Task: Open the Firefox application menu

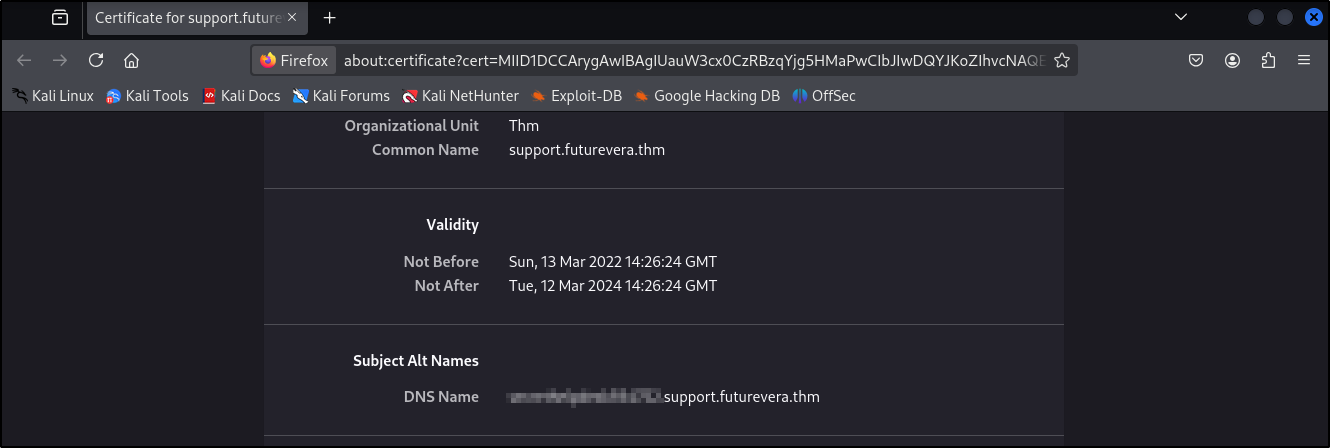Action: click(1304, 60)
